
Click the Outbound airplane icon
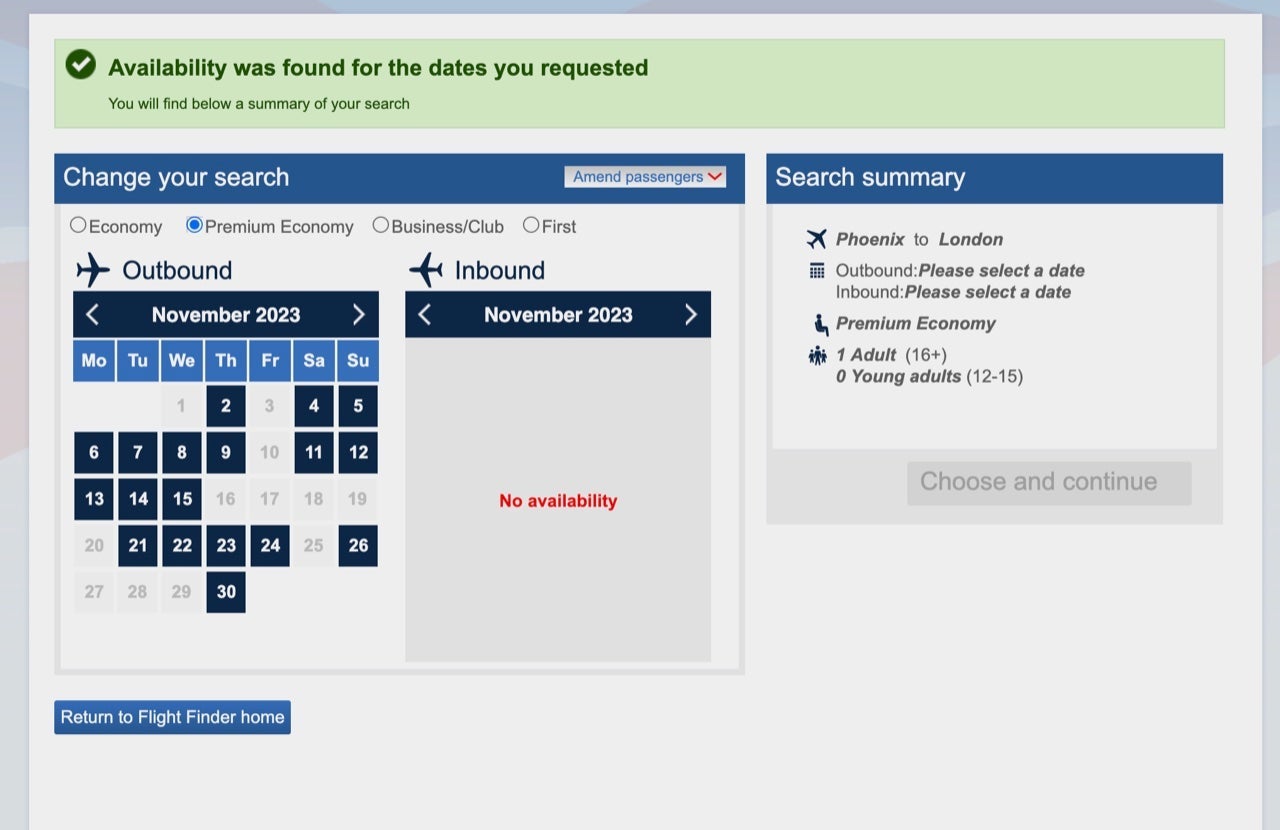[x=93, y=270]
